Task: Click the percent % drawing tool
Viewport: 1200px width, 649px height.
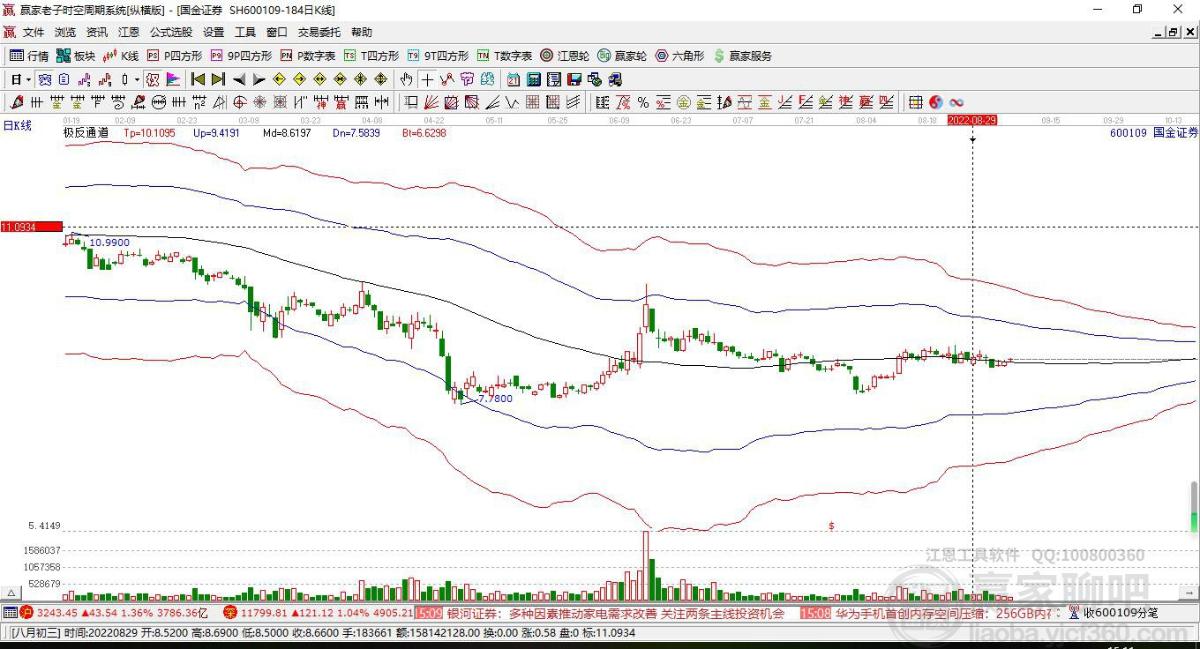Action: [643, 102]
